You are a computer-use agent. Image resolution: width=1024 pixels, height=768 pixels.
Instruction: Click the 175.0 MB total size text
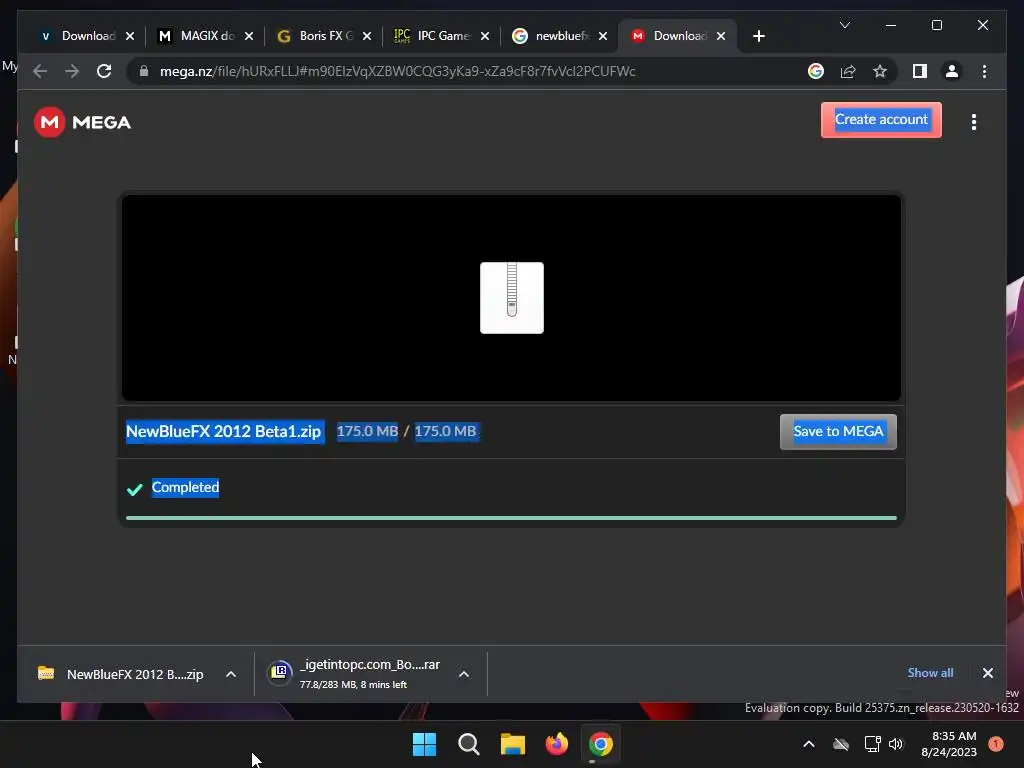tap(446, 431)
